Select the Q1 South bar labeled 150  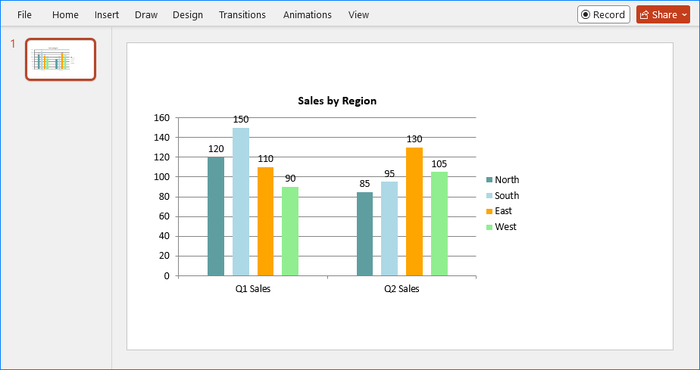pyautogui.click(x=241, y=202)
